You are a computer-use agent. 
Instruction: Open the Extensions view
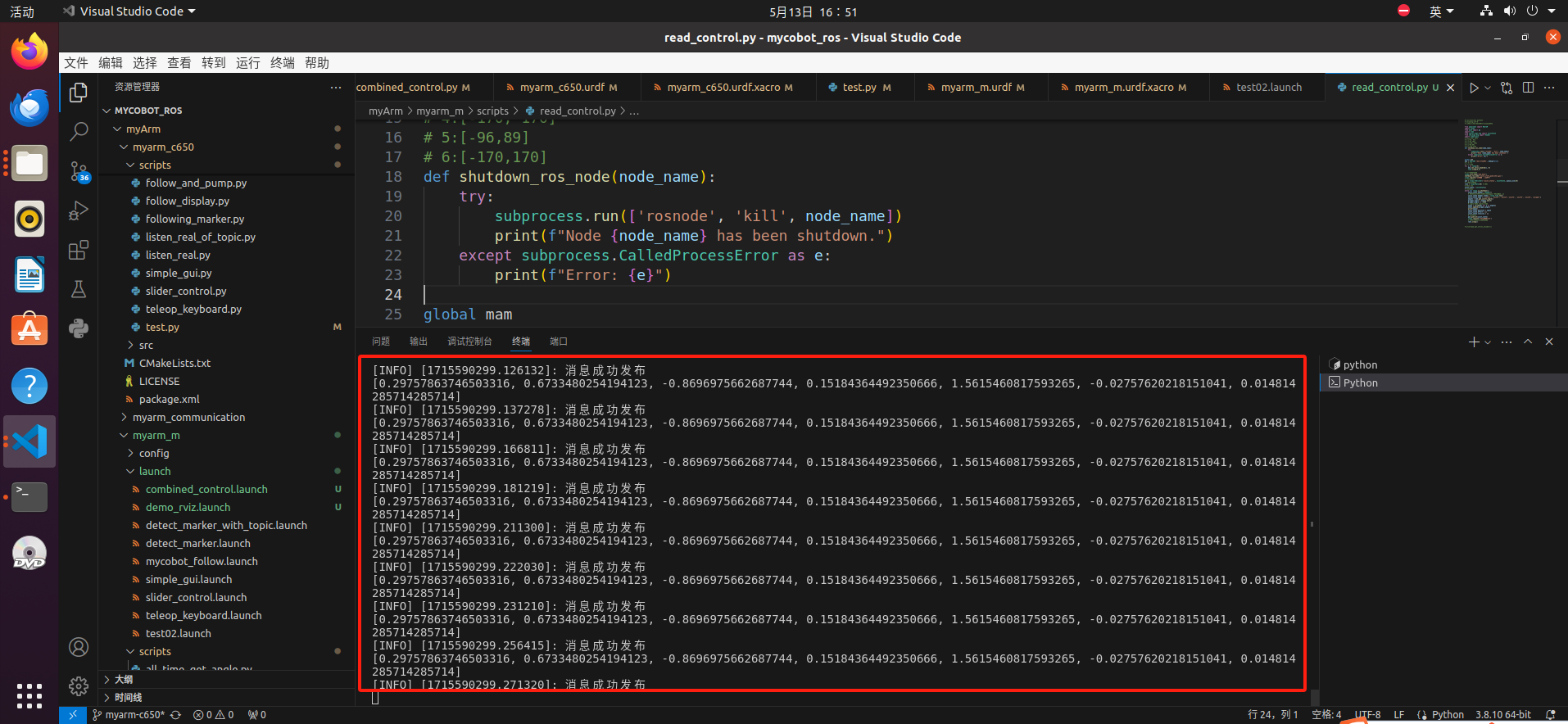pyautogui.click(x=79, y=250)
